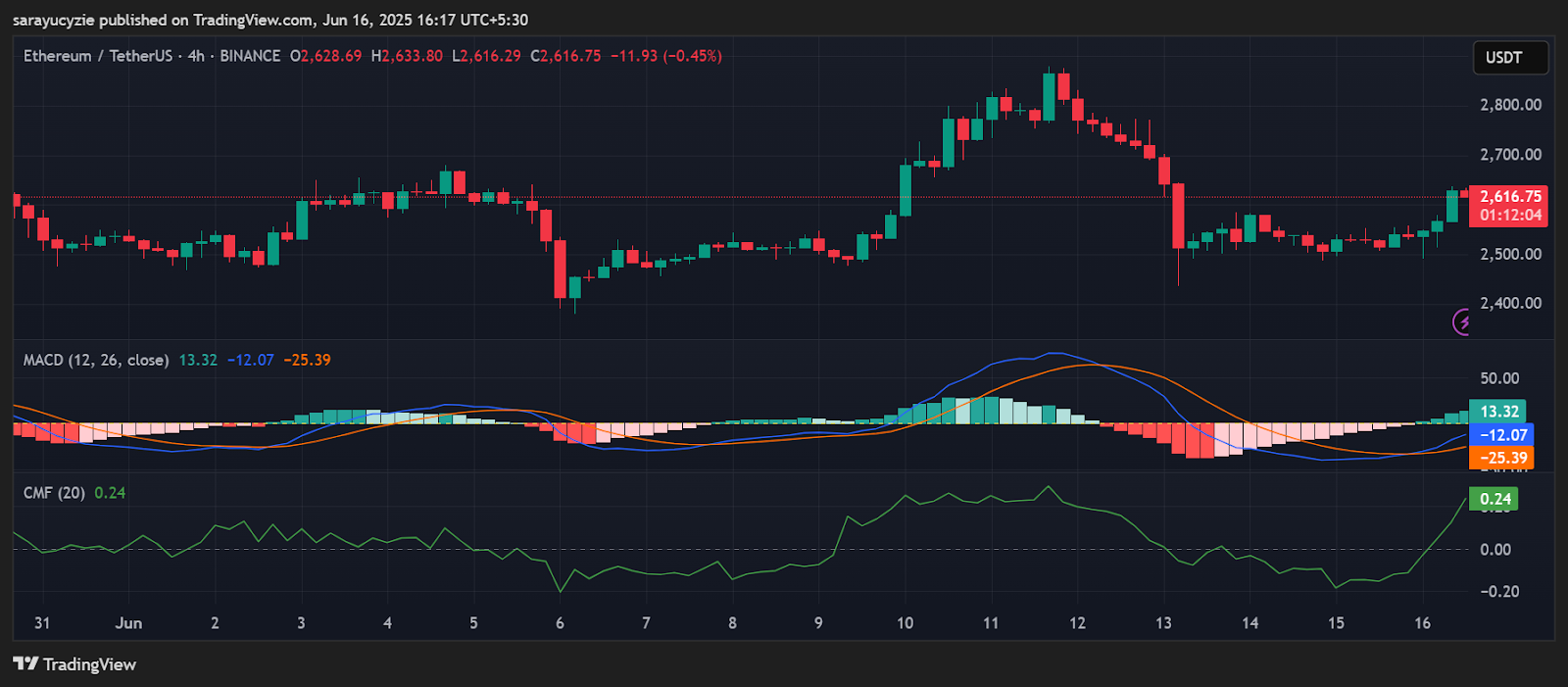This screenshot has width=1568, height=687.
Task: Click the BINANCE exchange label
Action: pos(250,57)
